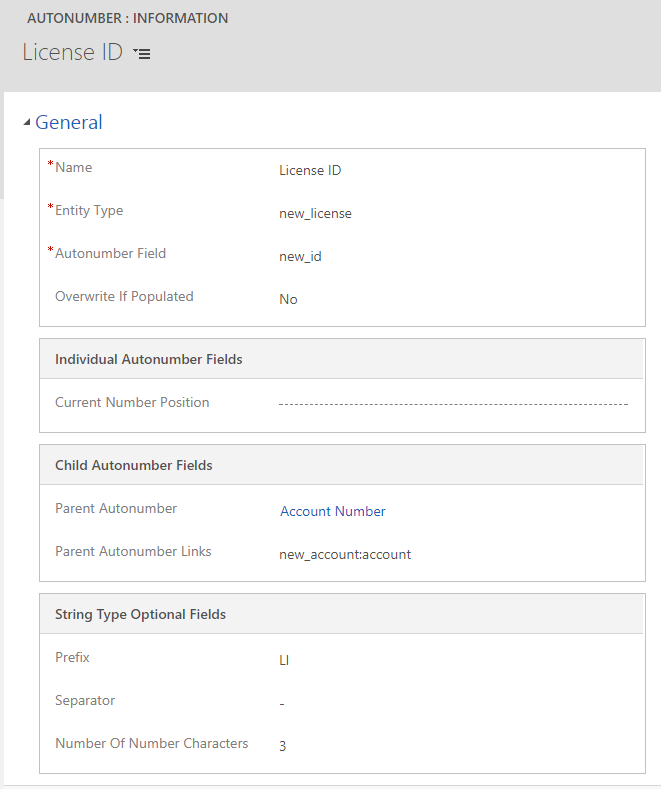This screenshot has width=661, height=789.
Task: Open the License ID record menu icon
Action: click(x=142, y=54)
